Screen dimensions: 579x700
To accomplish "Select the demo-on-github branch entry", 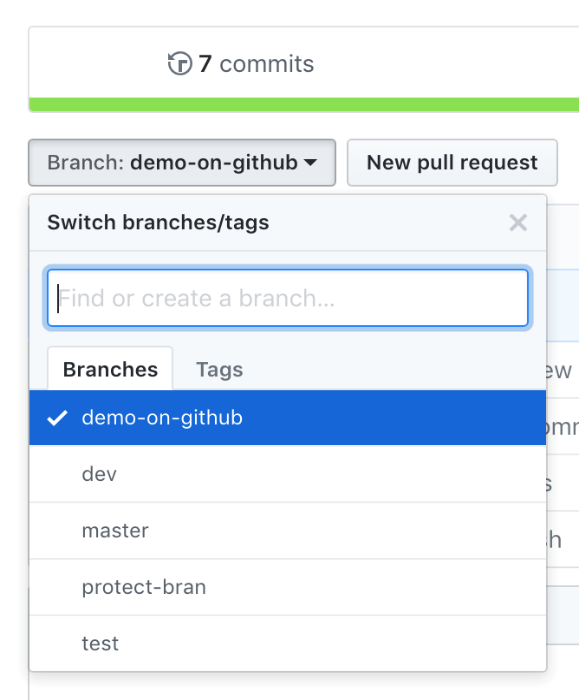I will 287,417.
